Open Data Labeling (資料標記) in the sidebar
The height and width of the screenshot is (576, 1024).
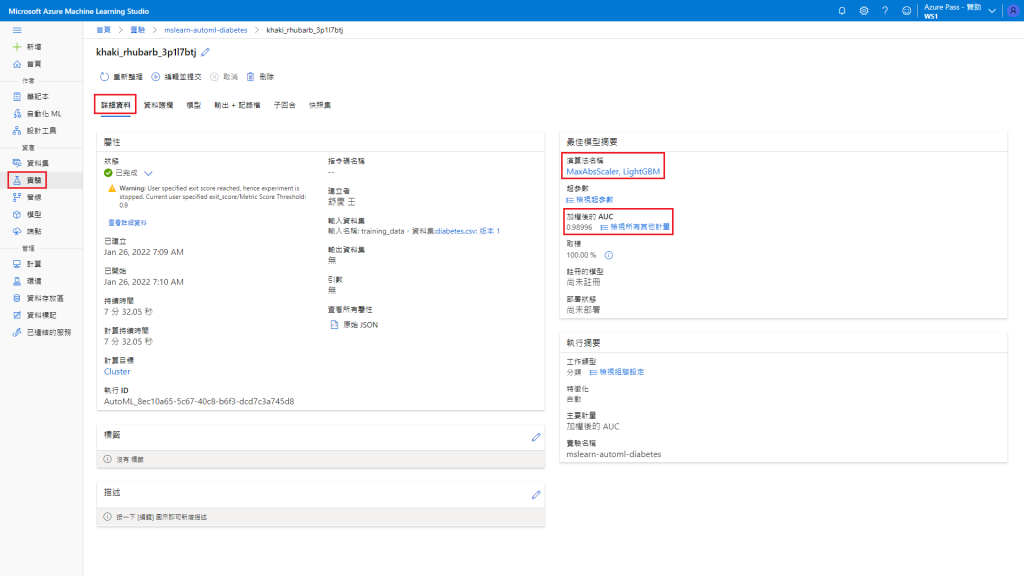click(x=35, y=315)
